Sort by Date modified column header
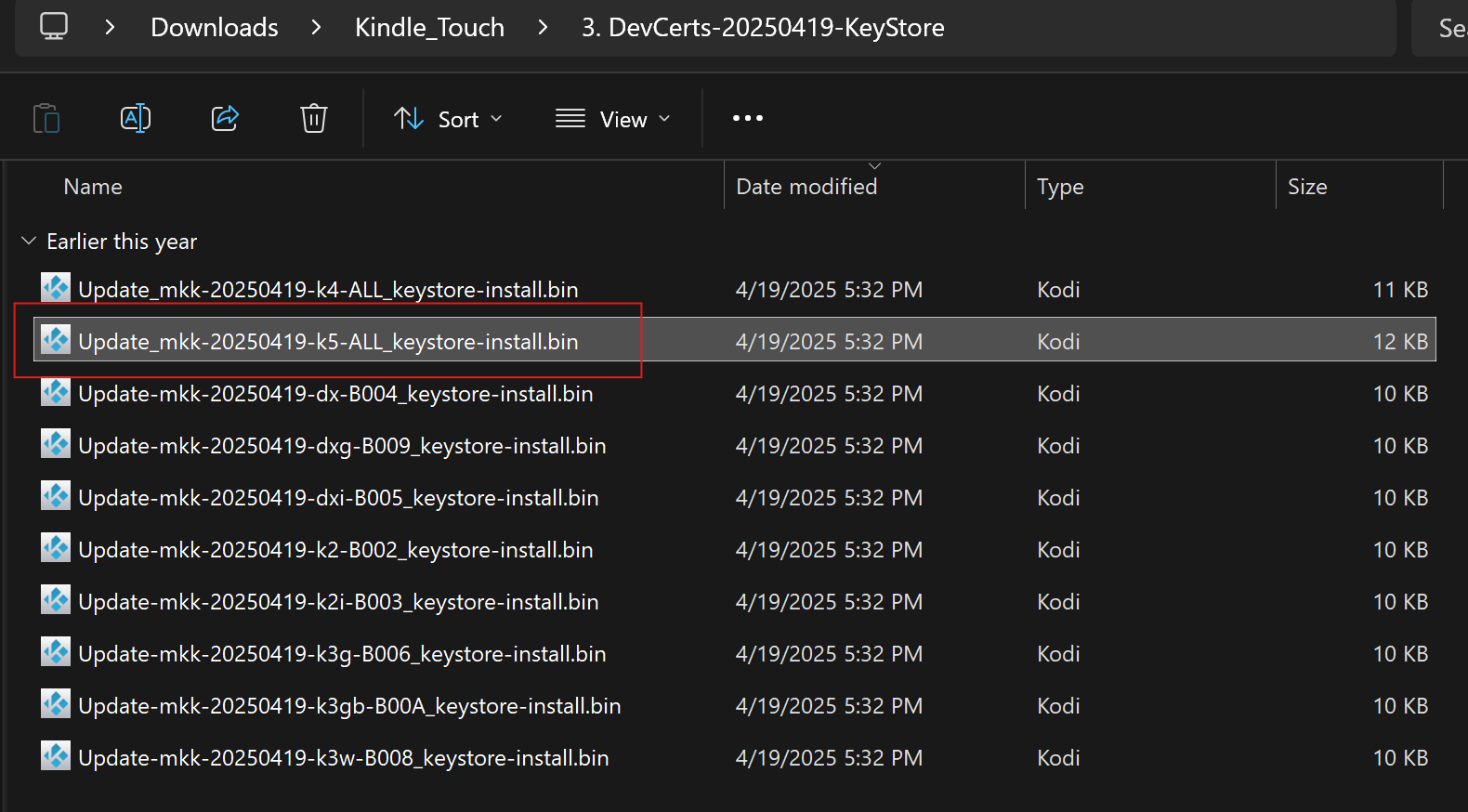This screenshot has height=812, width=1468. coord(806,187)
